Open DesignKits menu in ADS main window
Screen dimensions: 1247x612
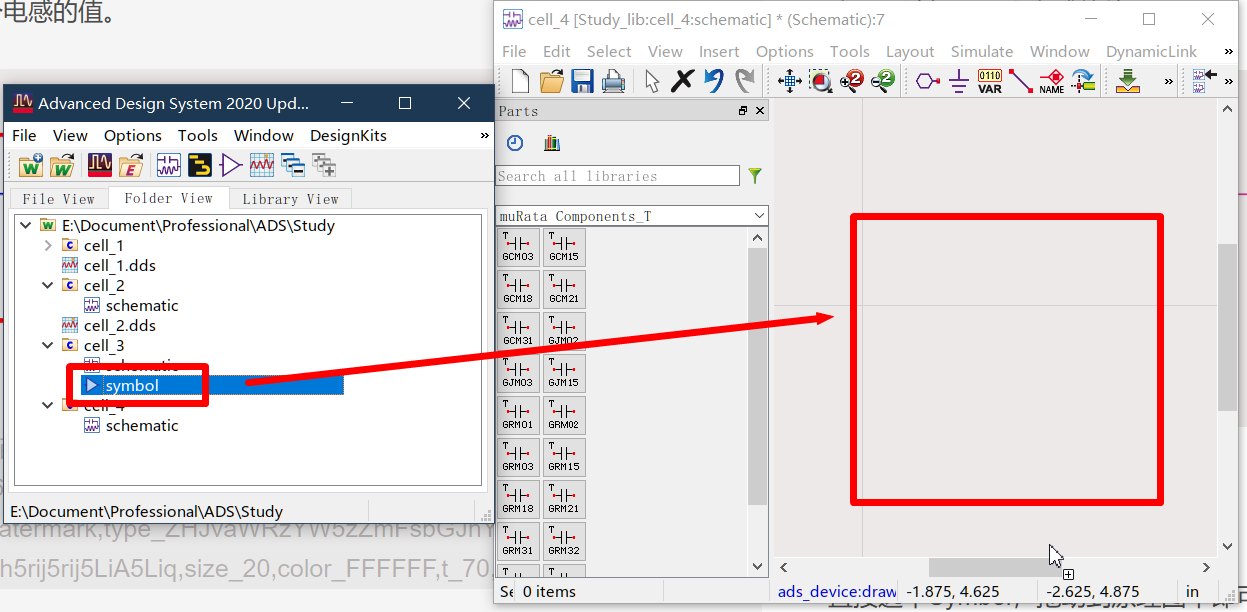348,135
